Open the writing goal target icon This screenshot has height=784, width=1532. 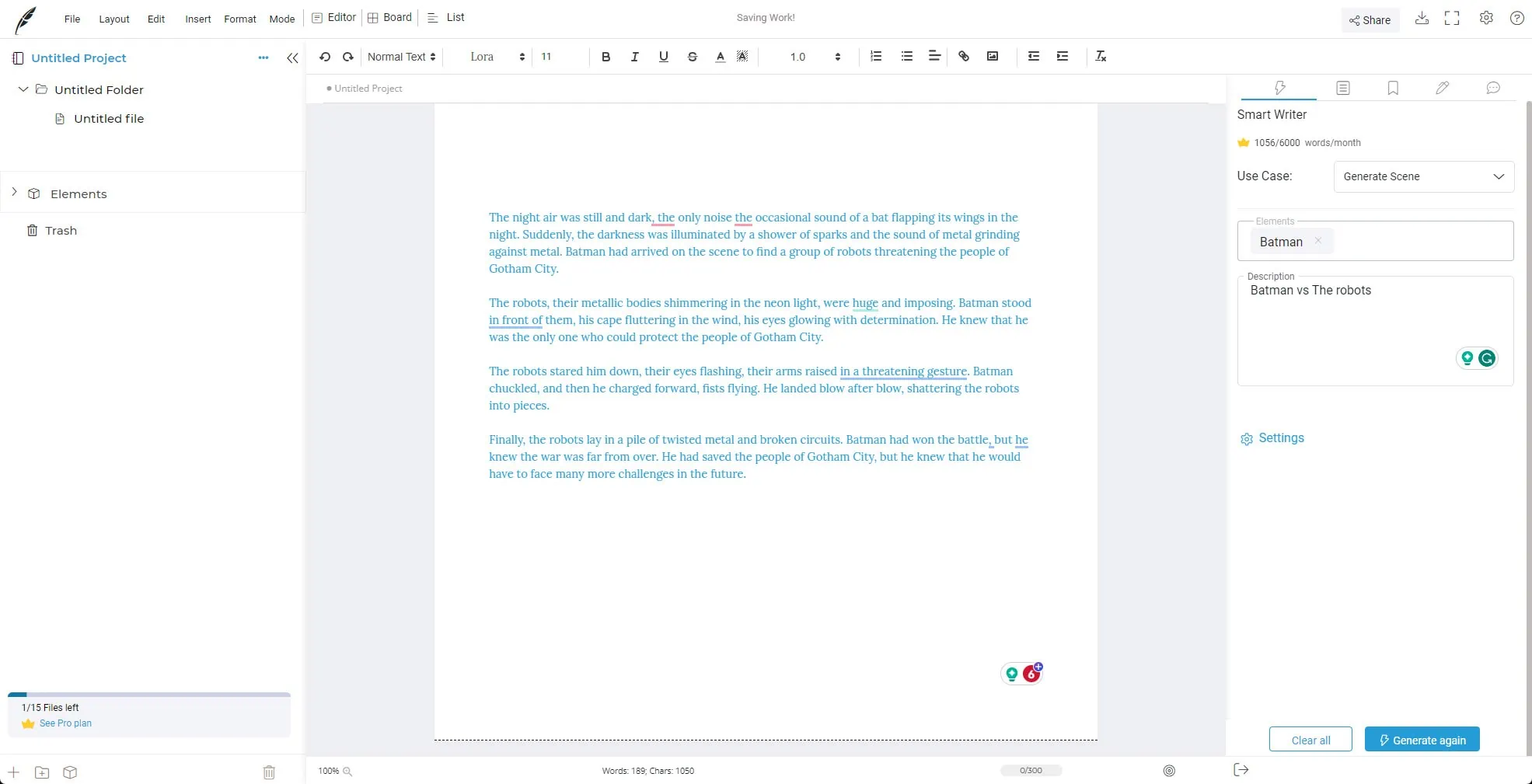[x=1169, y=771]
